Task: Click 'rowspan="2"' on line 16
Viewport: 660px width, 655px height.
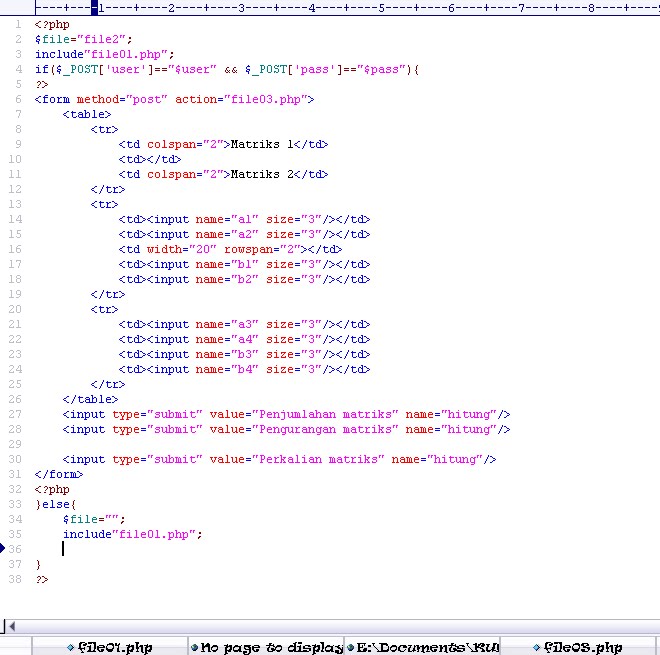Action: pos(262,249)
